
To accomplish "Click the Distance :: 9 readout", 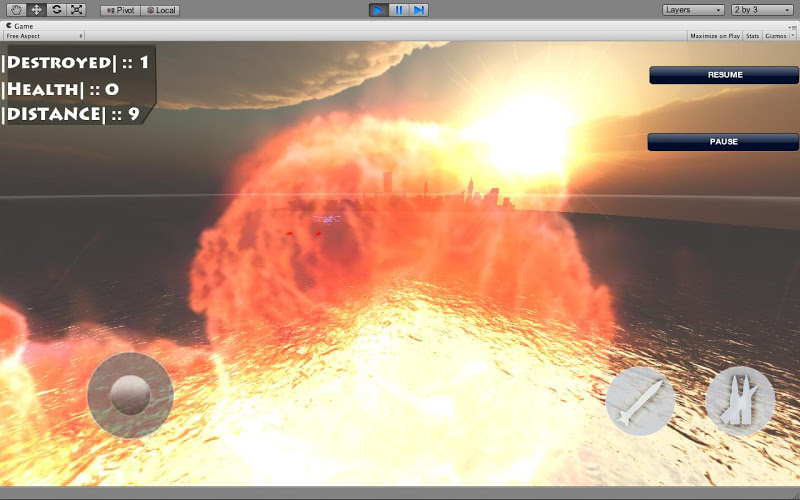I will 71,114.
